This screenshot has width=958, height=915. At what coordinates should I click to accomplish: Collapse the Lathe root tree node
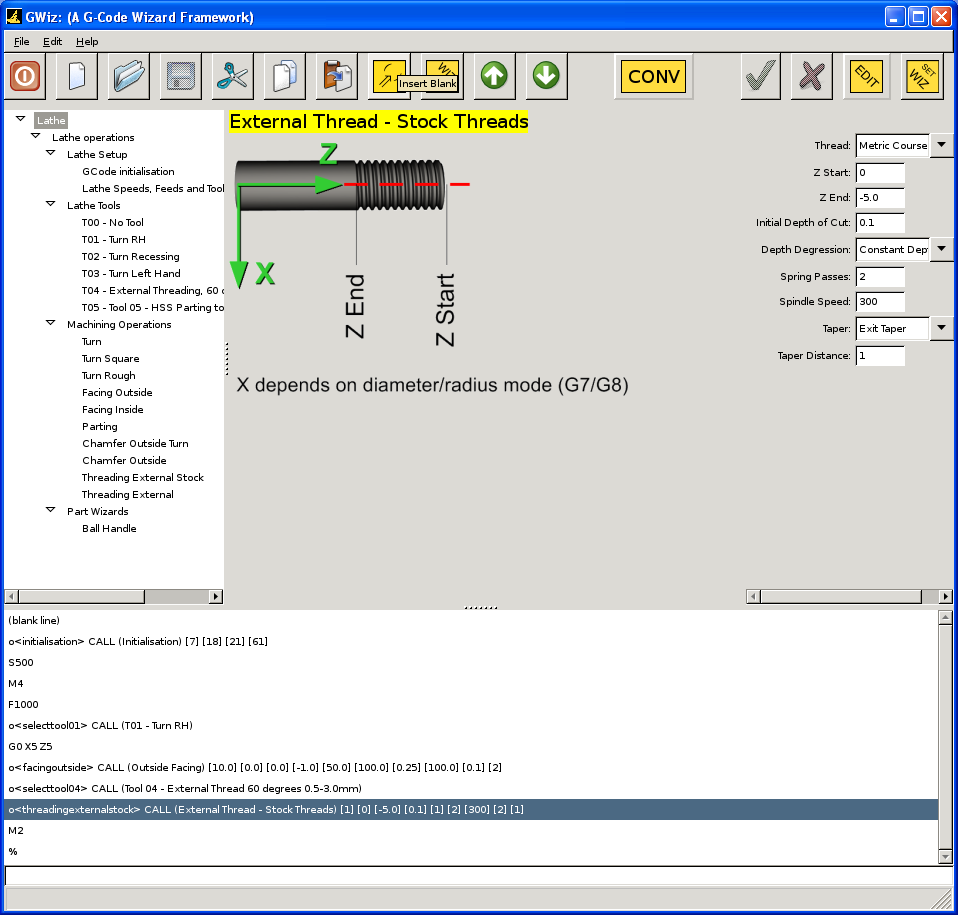[x=21, y=119]
